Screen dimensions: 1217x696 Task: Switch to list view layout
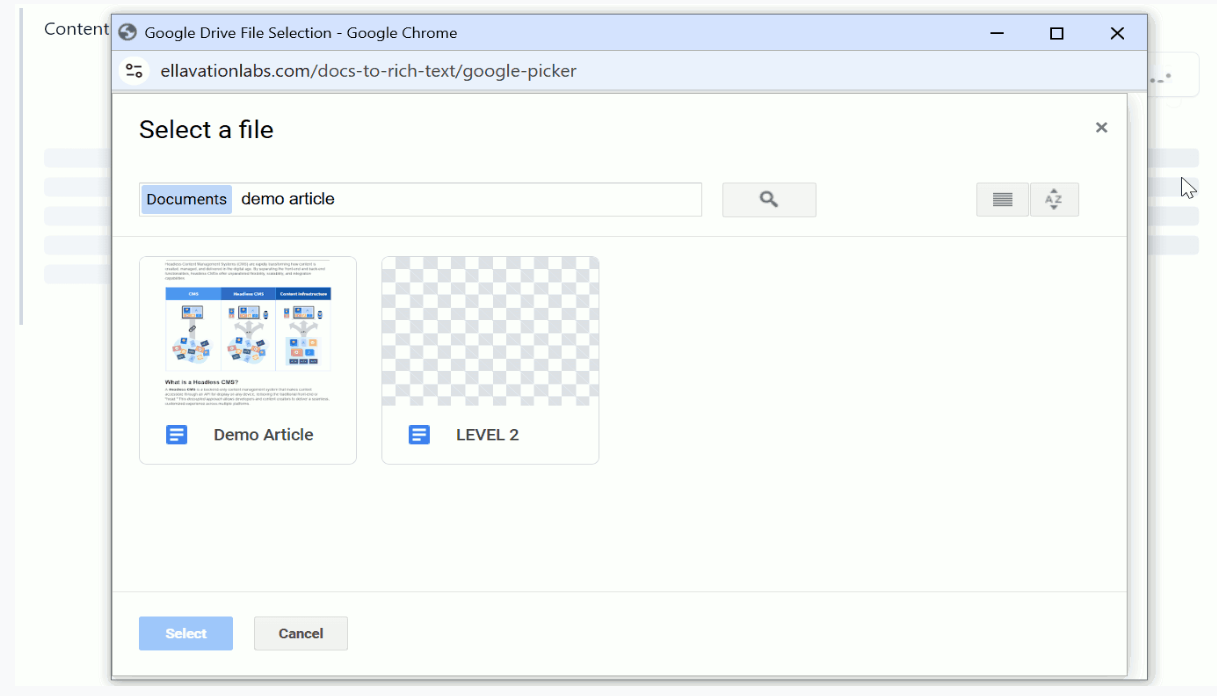tap(1002, 199)
